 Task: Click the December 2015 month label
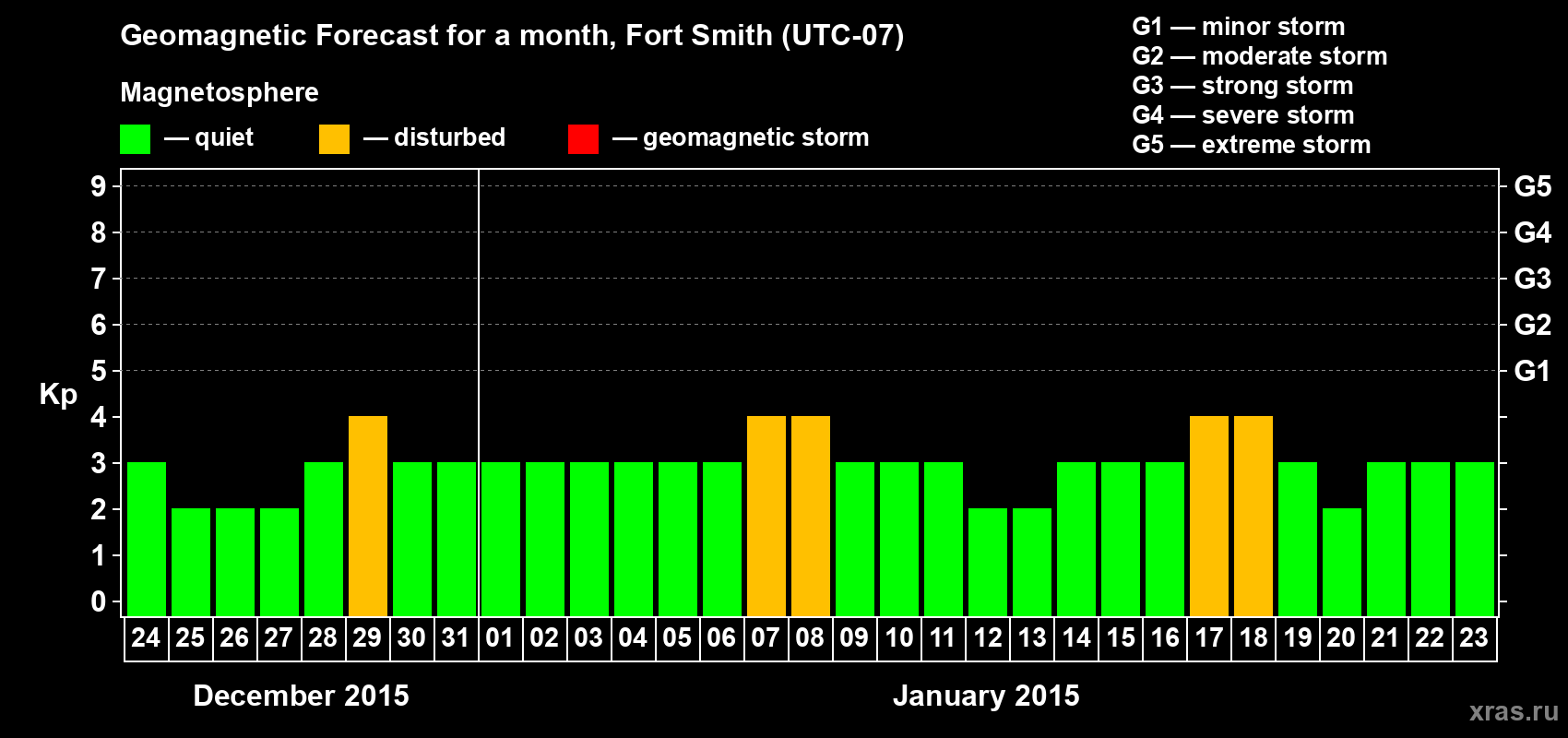coord(301,696)
